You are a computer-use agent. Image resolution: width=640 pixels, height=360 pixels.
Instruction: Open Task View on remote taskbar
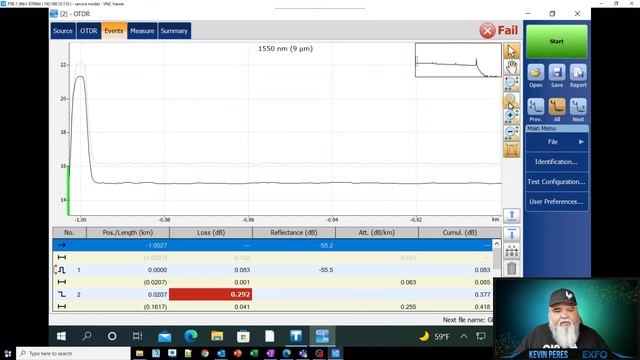[138, 336]
